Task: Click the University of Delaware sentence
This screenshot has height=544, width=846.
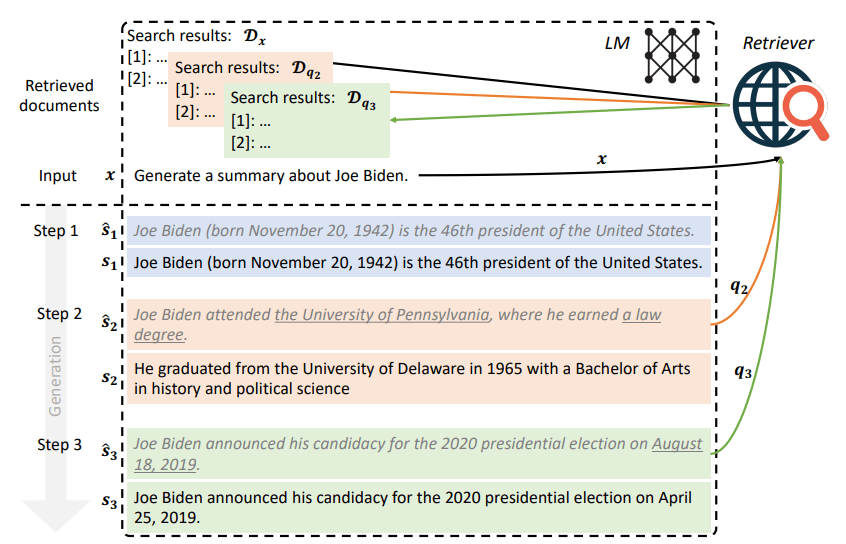Action: [x=412, y=379]
